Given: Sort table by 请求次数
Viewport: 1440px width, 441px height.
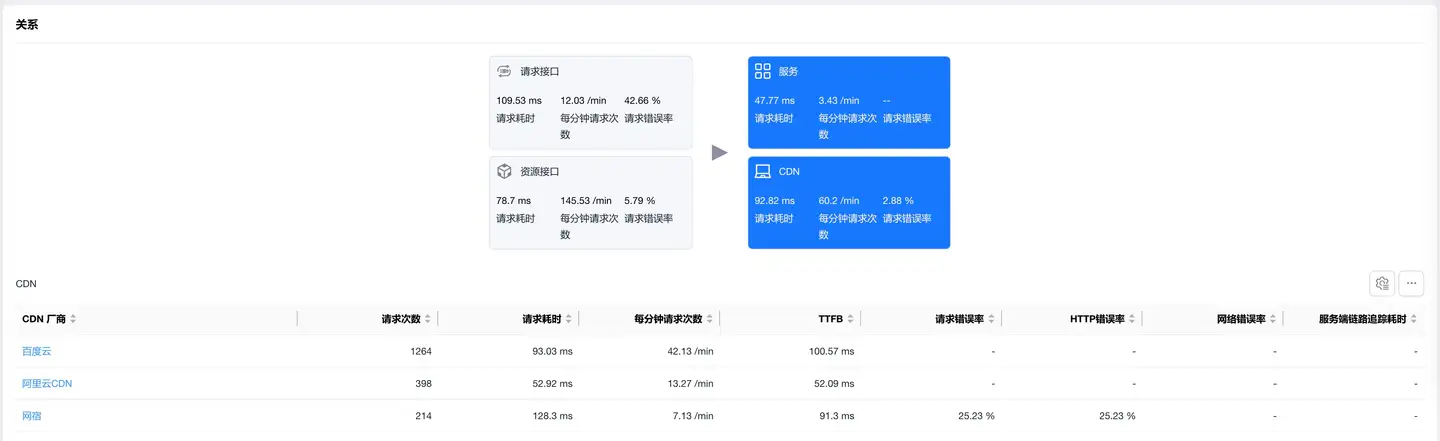Looking at the screenshot, I should tap(428, 319).
